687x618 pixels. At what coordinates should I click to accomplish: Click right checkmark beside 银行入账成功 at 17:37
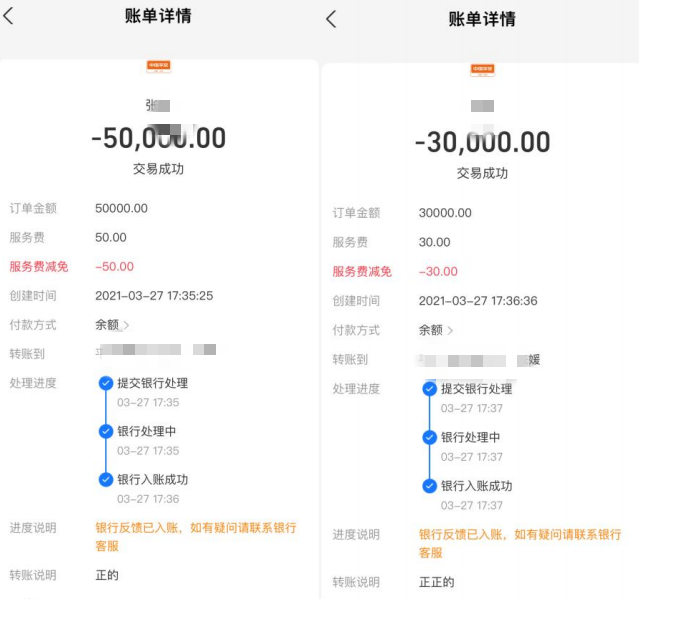[x=430, y=486]
